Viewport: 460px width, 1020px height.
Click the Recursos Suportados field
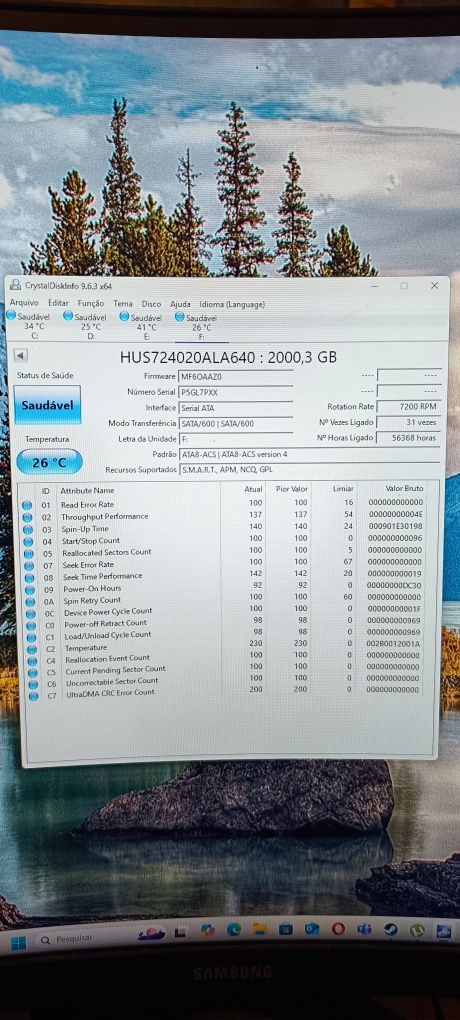[310, 470]
